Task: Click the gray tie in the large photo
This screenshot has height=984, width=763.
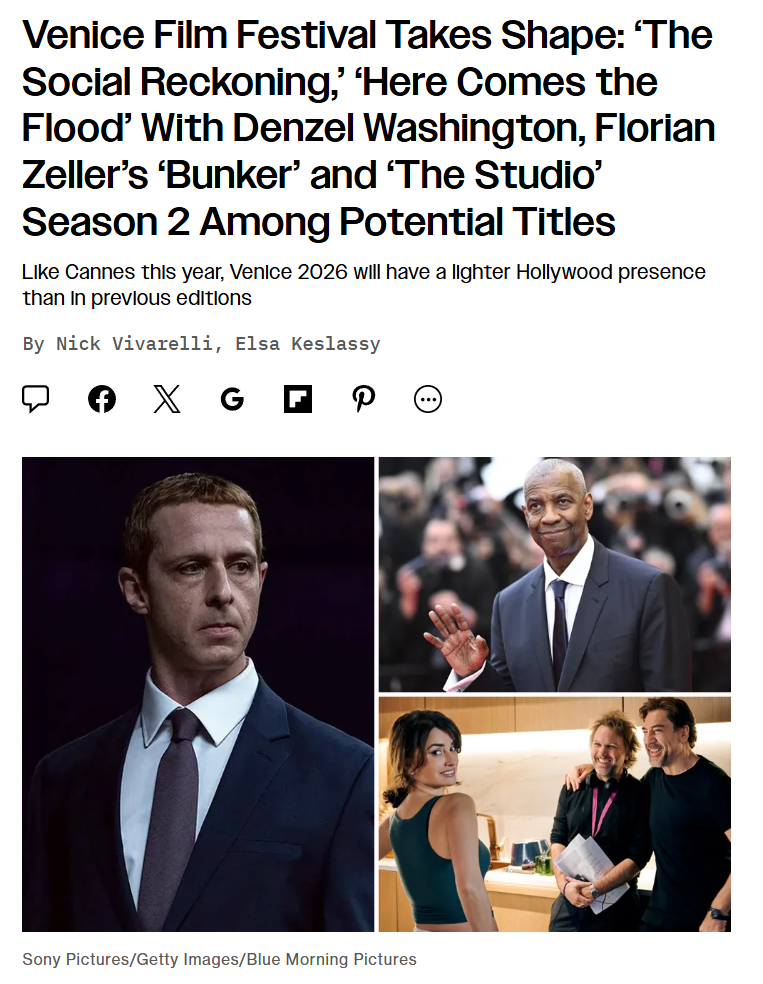Action: click(171, 810)
